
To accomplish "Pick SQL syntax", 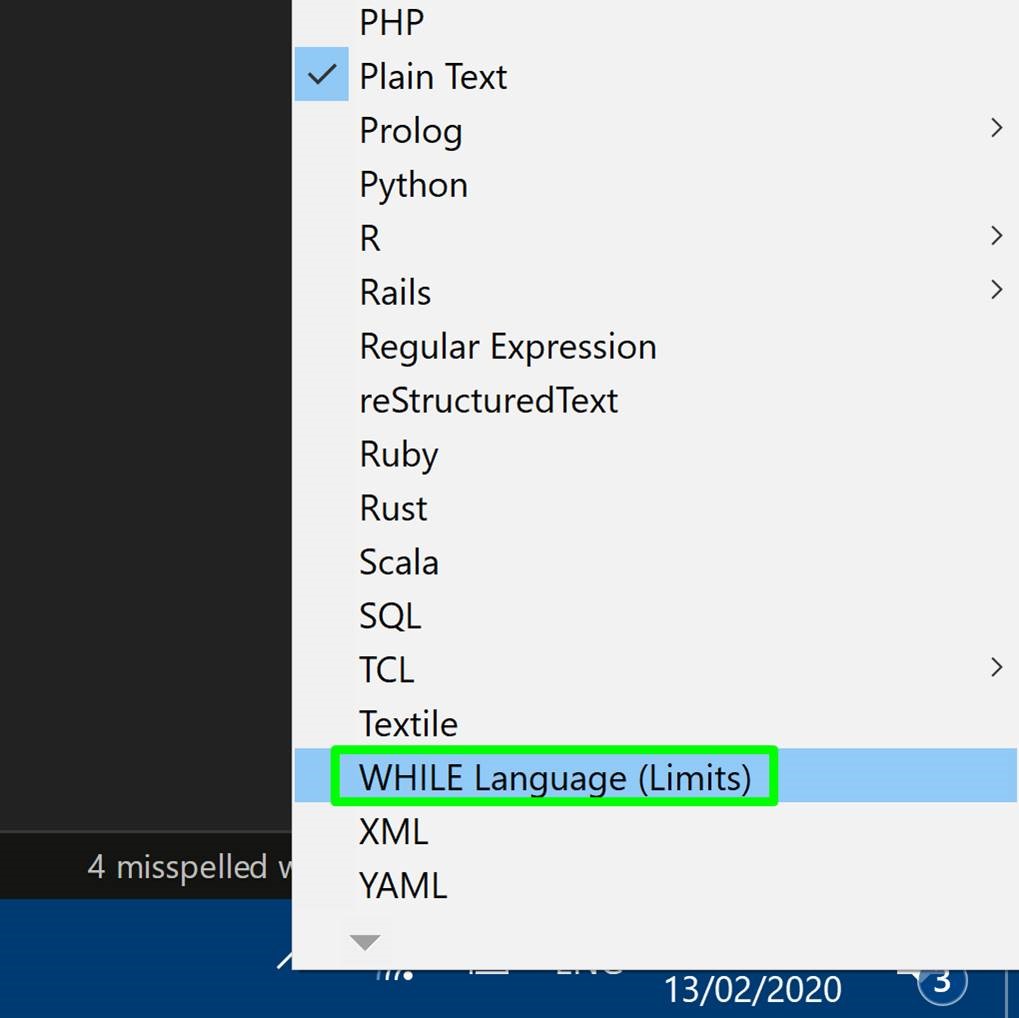I will tap(655, 614).
